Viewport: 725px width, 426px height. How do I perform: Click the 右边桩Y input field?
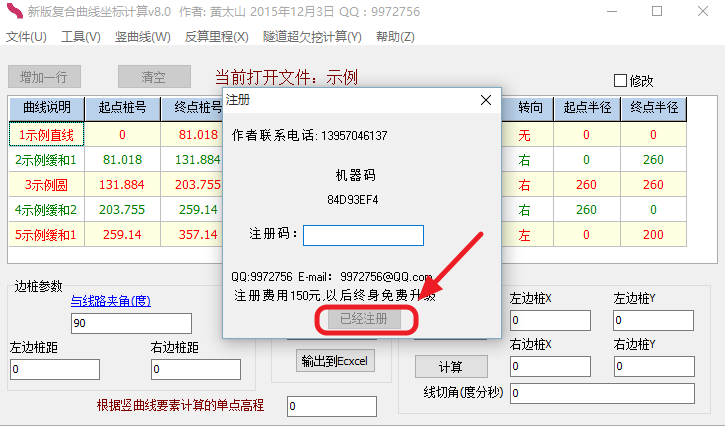coord(654,366)
